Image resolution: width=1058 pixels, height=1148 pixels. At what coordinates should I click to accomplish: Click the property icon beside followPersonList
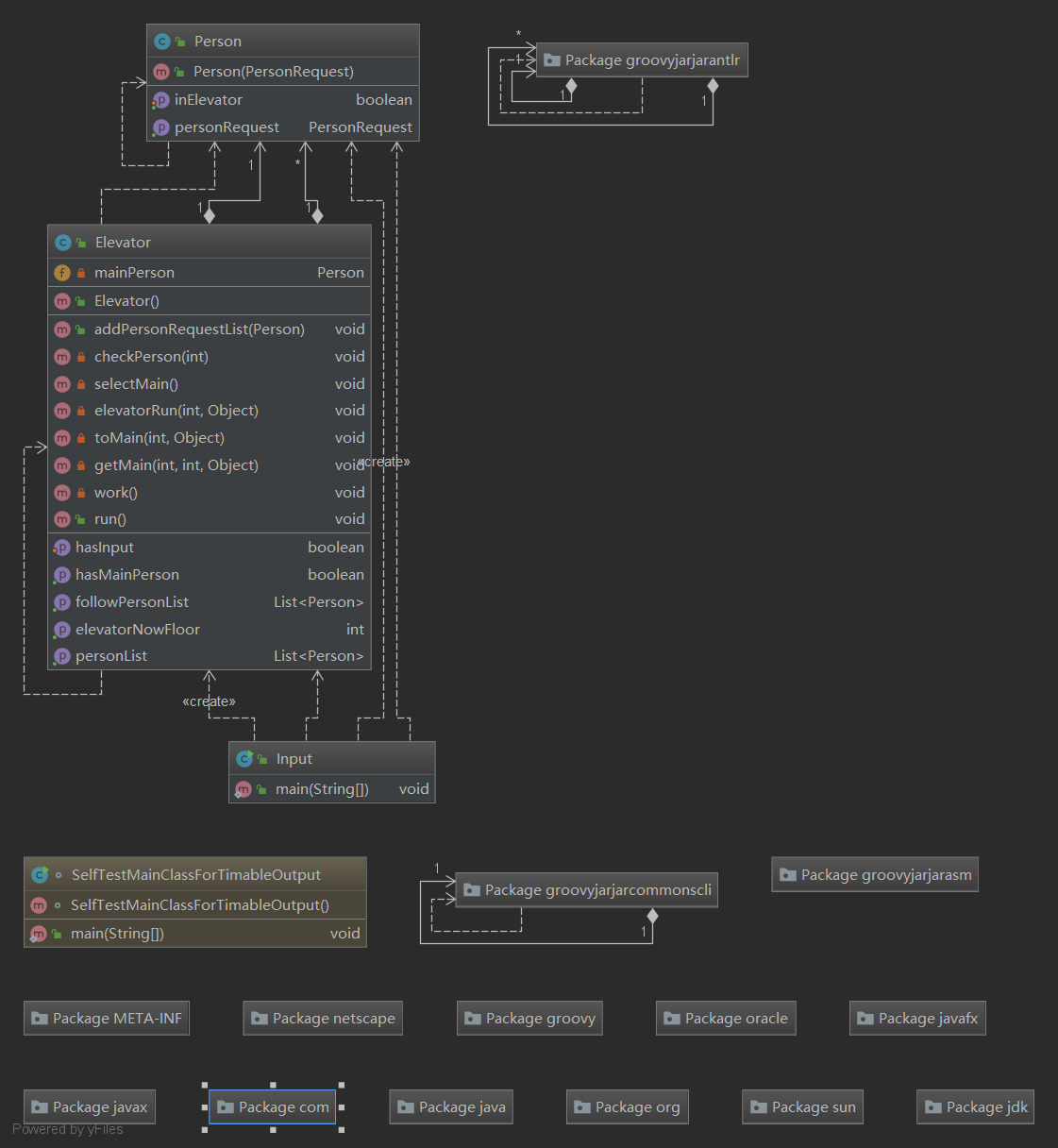click(62, 602)
